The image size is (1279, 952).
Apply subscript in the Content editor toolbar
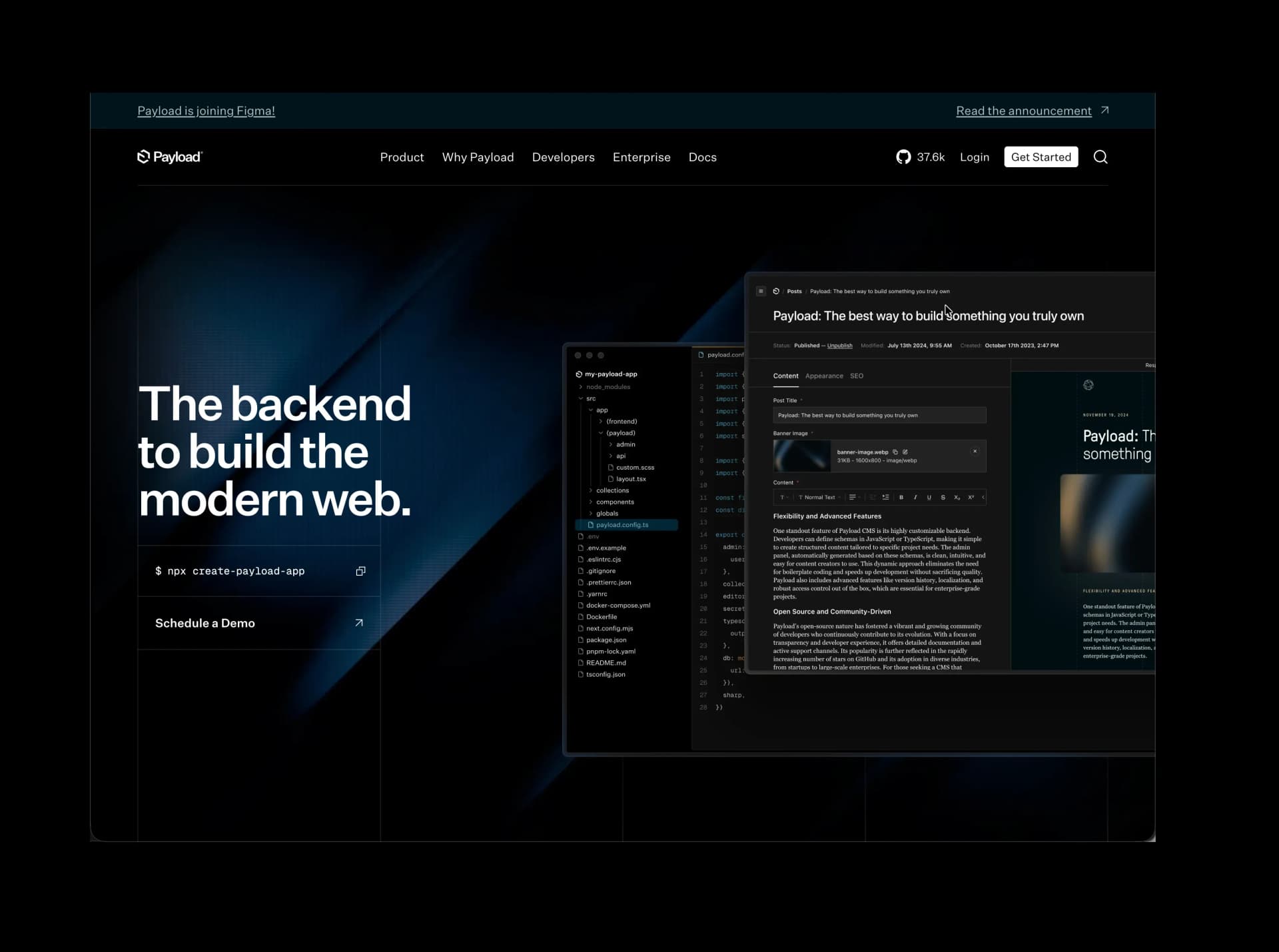click(x=957, y=497)
